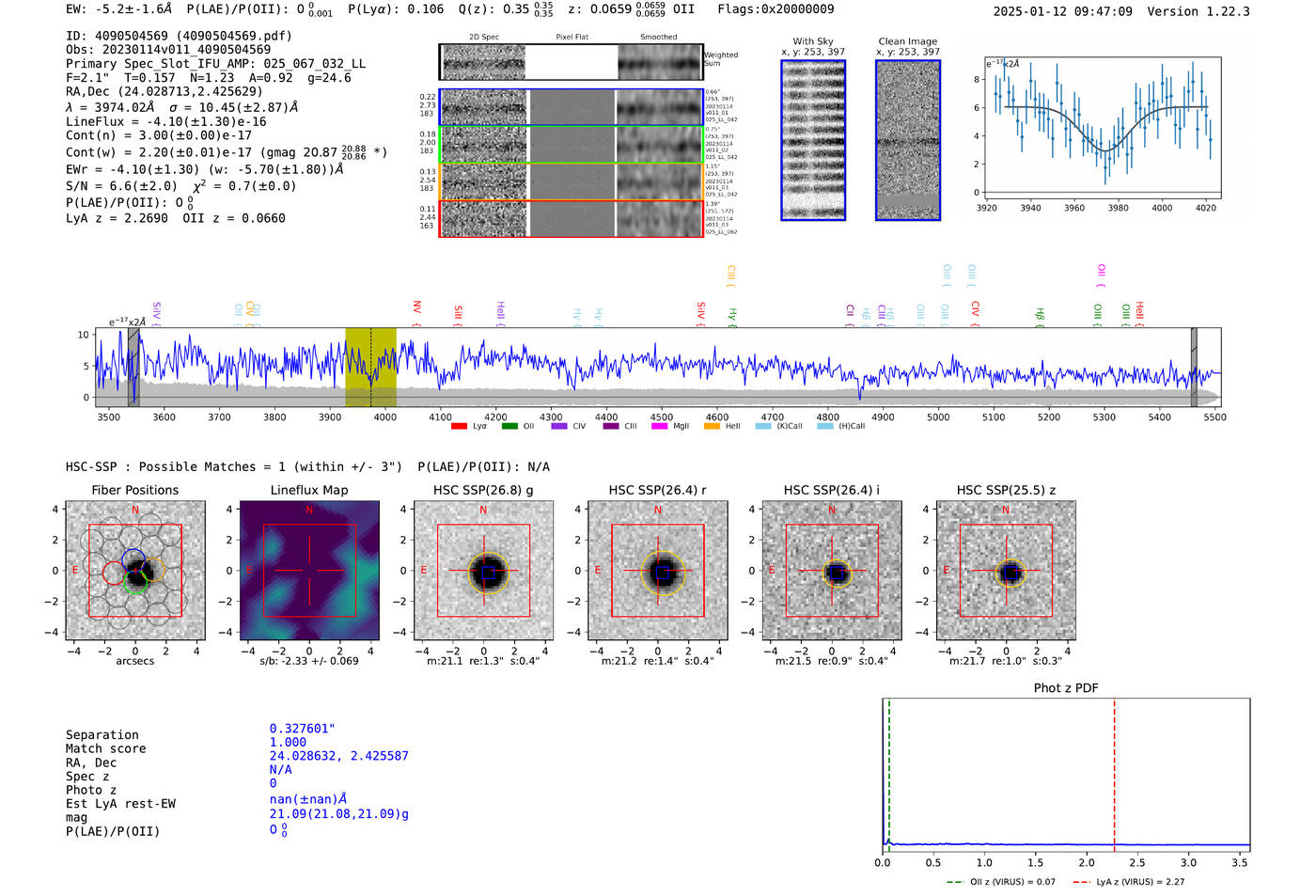The width and height of the screenshot is (1316, 896).
Task: Select the HSC SSP i-band cutout
Action: pos(832,571)
